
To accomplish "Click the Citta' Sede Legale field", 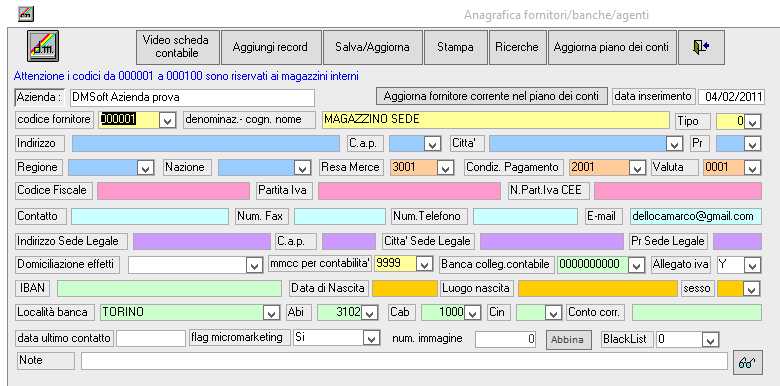I will pyautogui.click(x=552, y=241).
